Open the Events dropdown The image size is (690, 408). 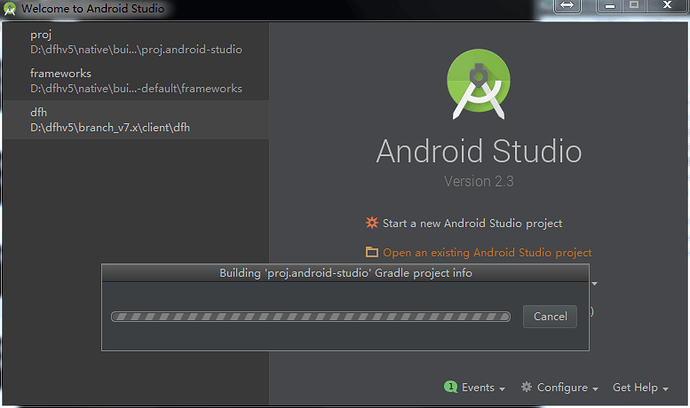point(483,387)
